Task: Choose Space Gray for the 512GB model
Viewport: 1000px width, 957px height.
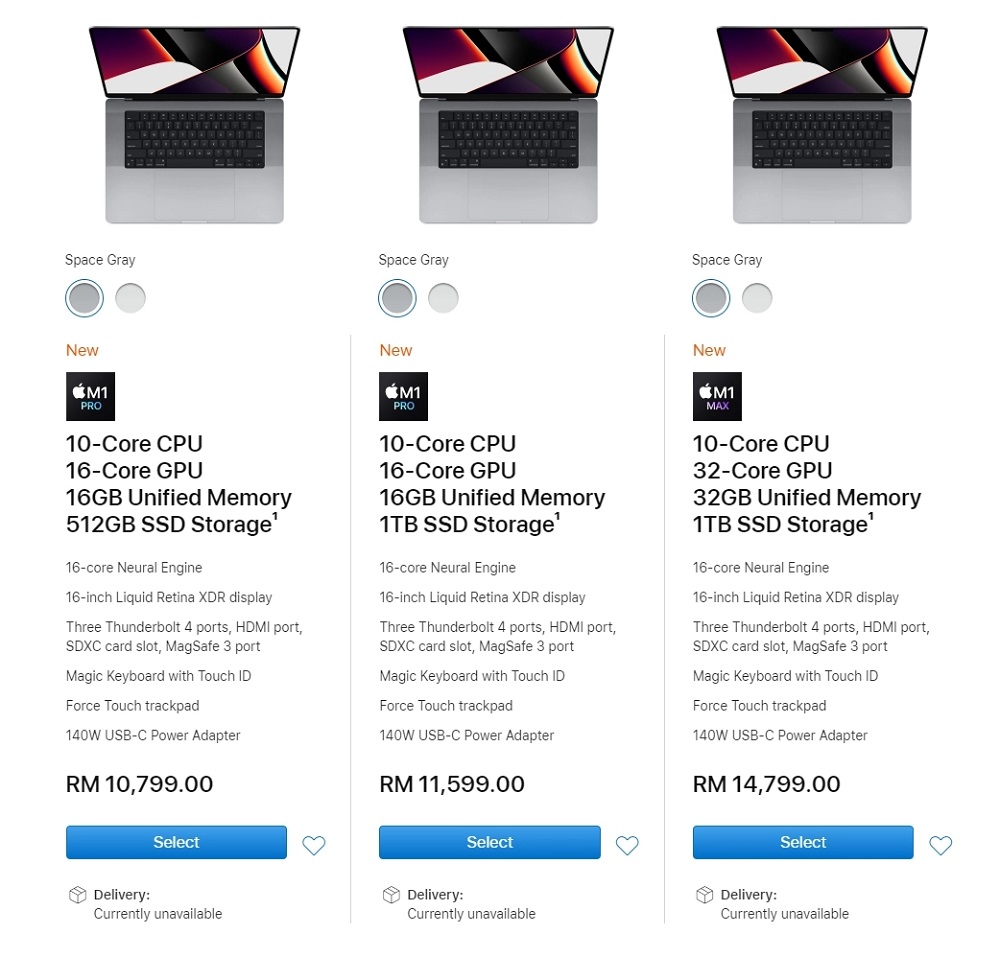Action: [x=84, y=298]
